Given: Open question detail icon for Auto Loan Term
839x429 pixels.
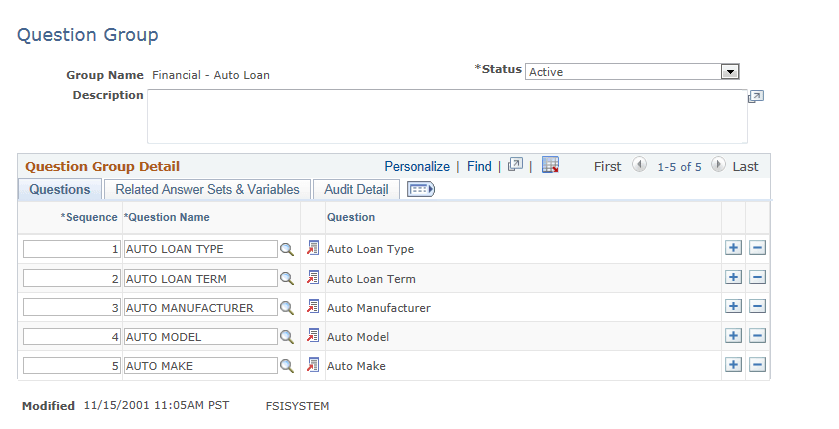Looking at the screenshot, I should pos(312,277).
